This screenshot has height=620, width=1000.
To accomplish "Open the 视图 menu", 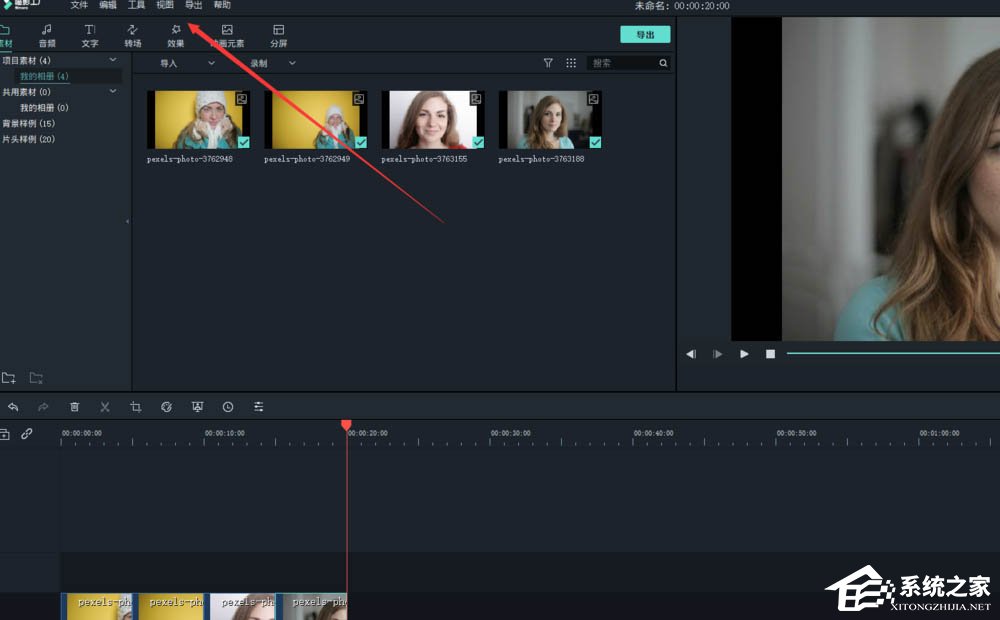I will (x=165, y=5).
